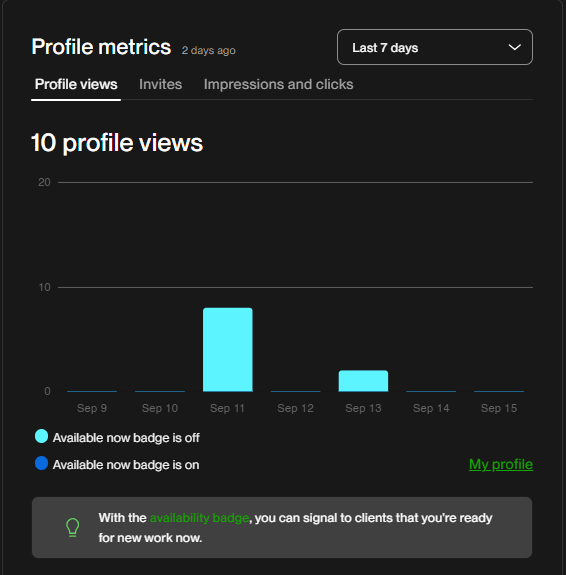This screenshot has height=575, width=566.
Task: Click the Sep 12 axis label
Action: click(296, 408)
